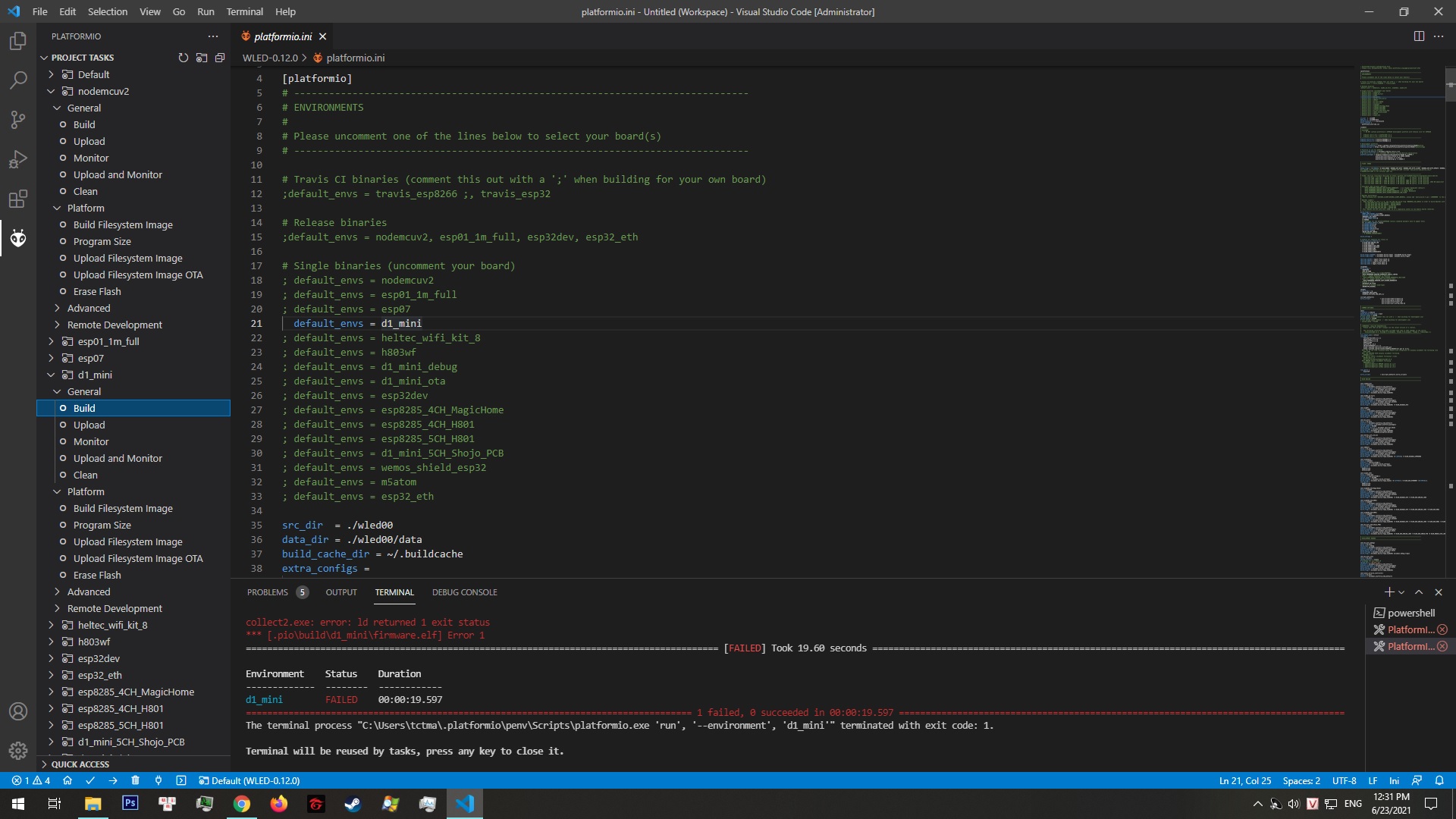Open the Terminal menu
This screenshot has width=1456, height=819.
244,11
